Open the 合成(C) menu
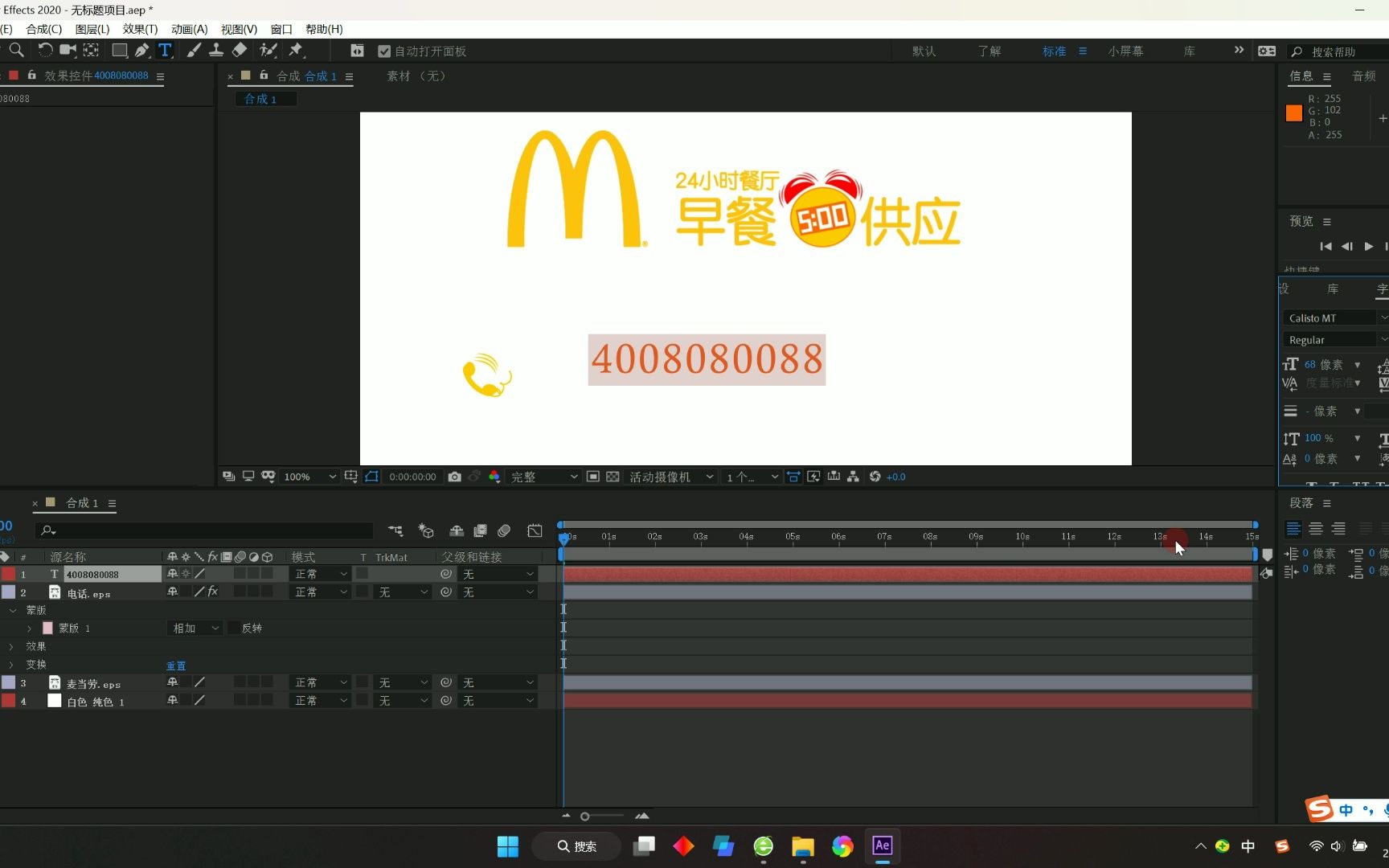Viewport: 1389px width, 868px height. [x=43, y=29]
